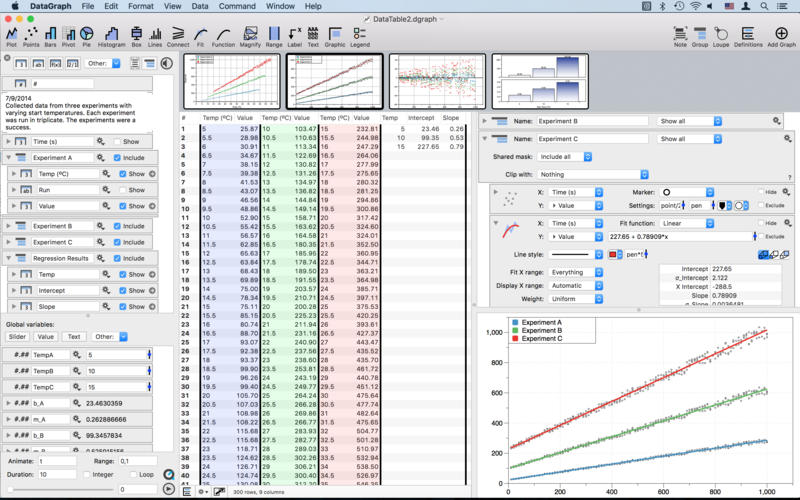This screenshot has height=500, width=800.
Task: Add a Lines command
Action: 155,37
